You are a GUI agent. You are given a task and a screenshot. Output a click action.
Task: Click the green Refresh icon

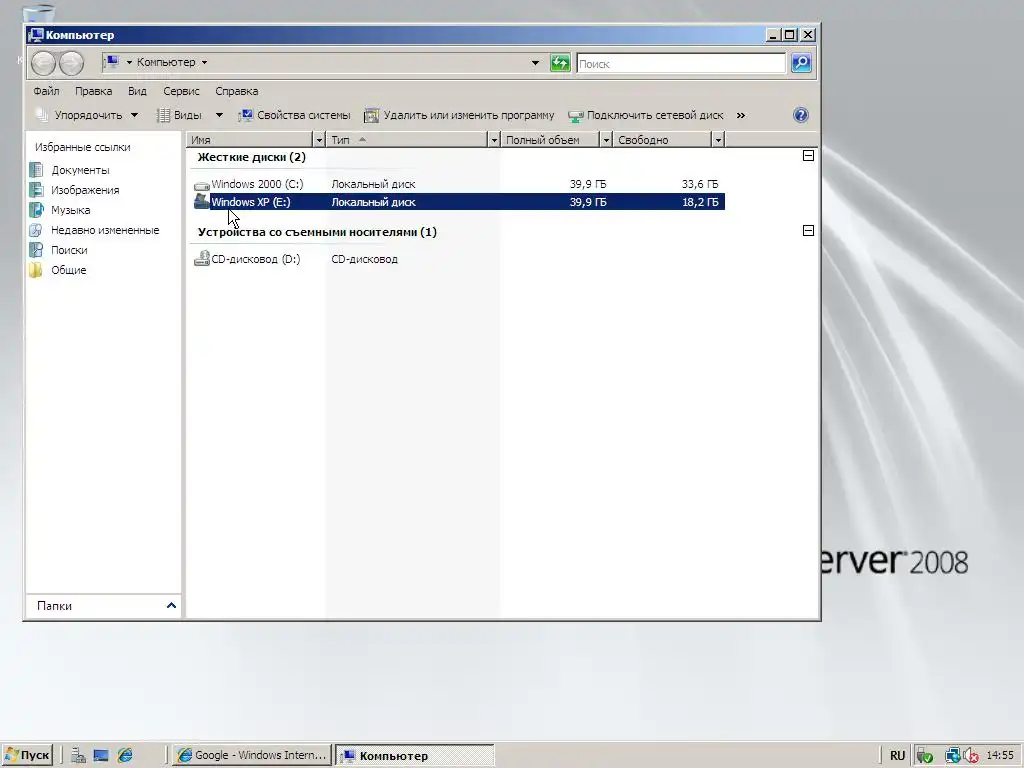pyautogui.click(x=560, y=63)
